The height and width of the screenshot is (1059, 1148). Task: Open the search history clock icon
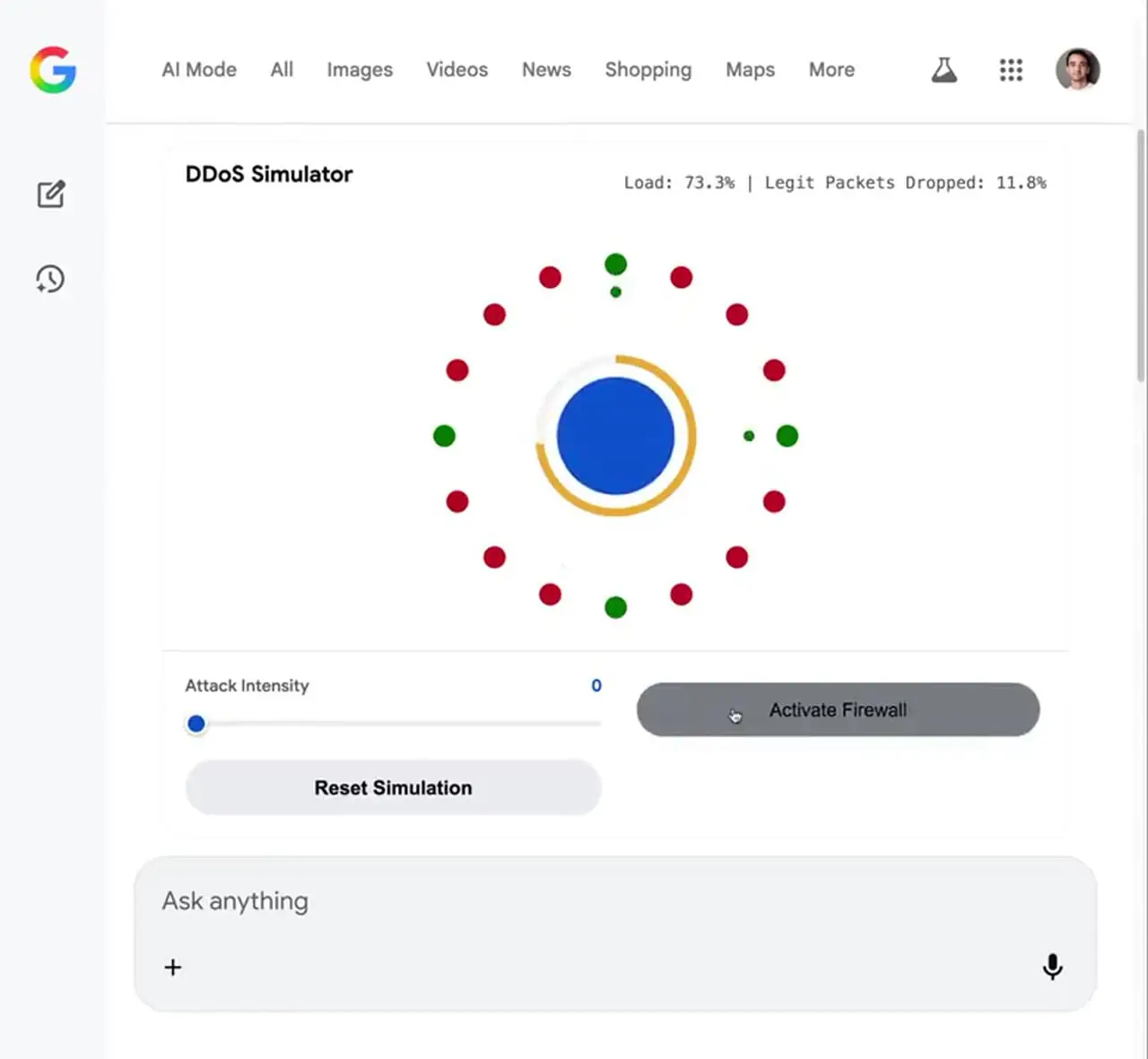pos(50,279)
